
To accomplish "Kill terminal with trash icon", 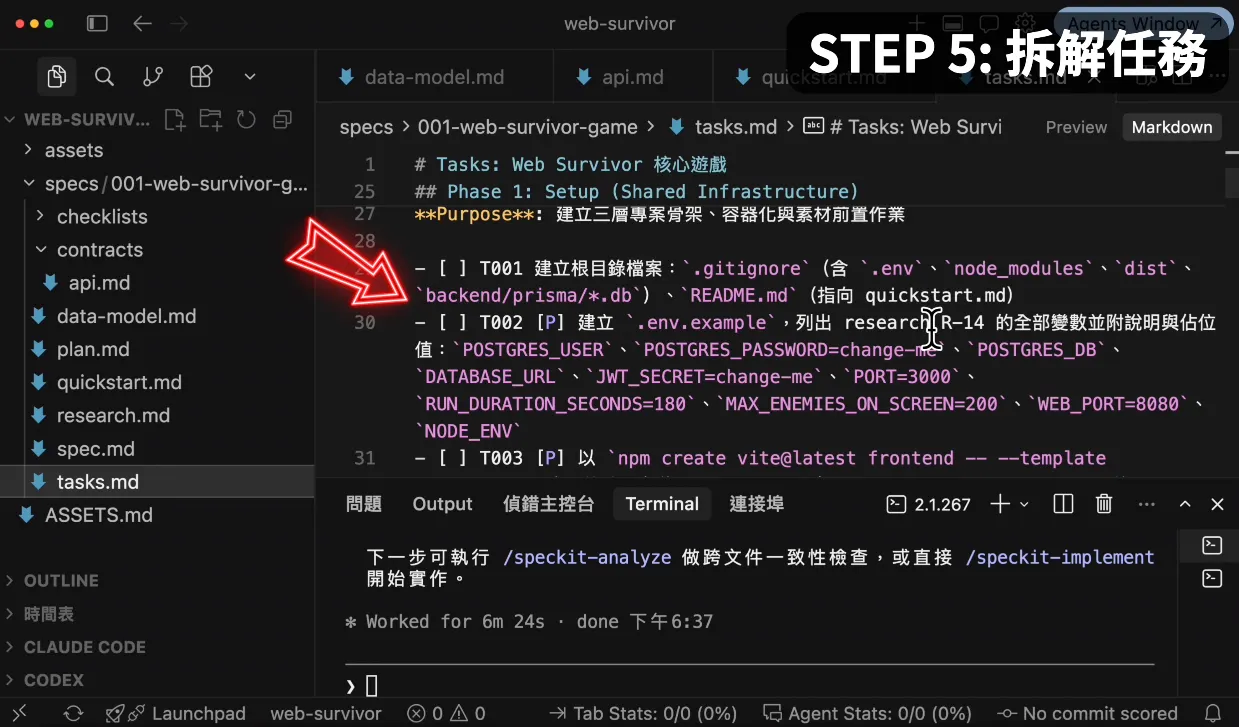I will [x=1104, y=504].
